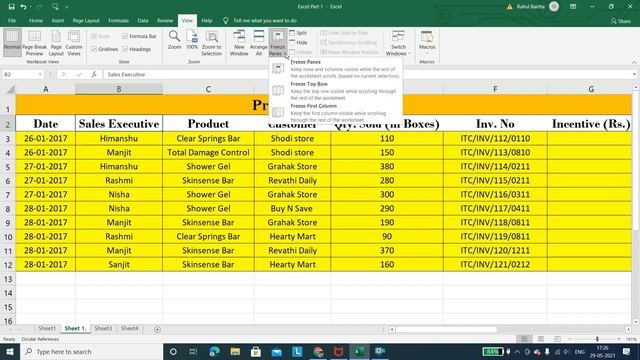This screenshot has height=360, width=640.
Task: Click cell containing ITC/INV/117/0411
Action: 495,209
